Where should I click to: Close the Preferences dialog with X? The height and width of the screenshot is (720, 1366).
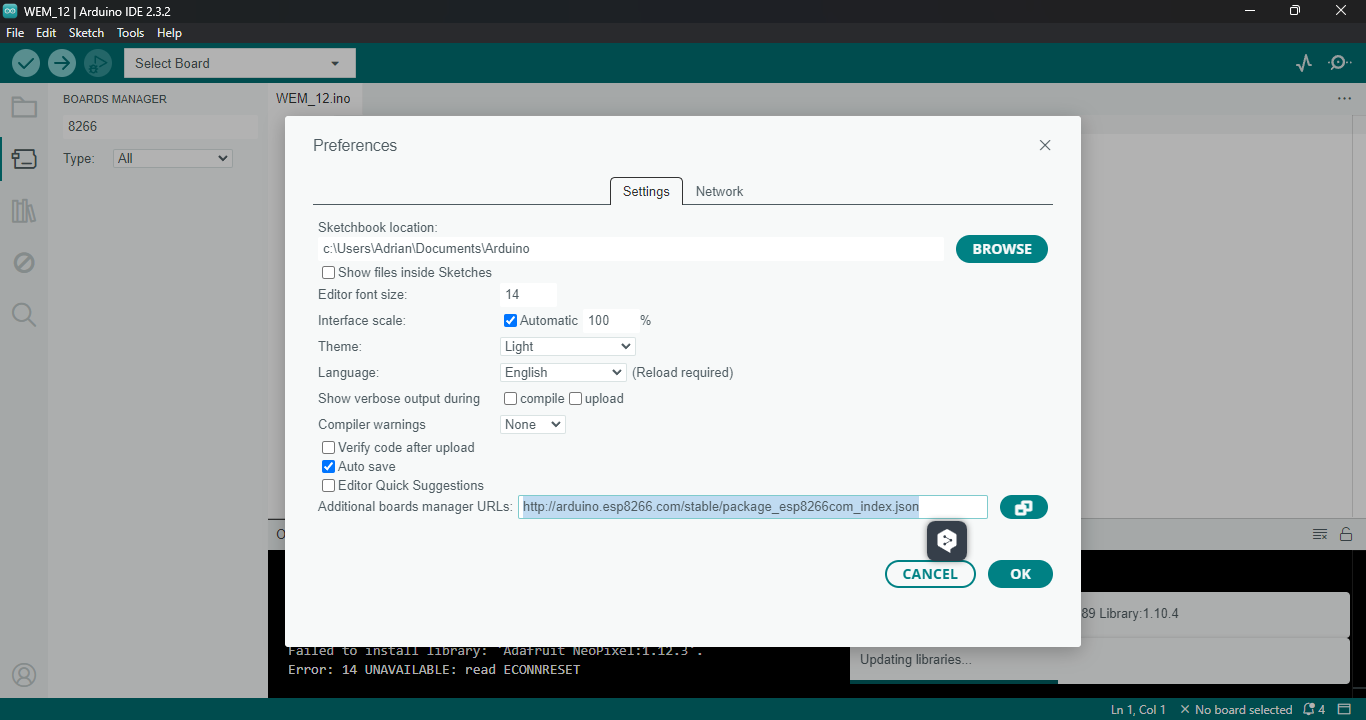point(1045,145)
